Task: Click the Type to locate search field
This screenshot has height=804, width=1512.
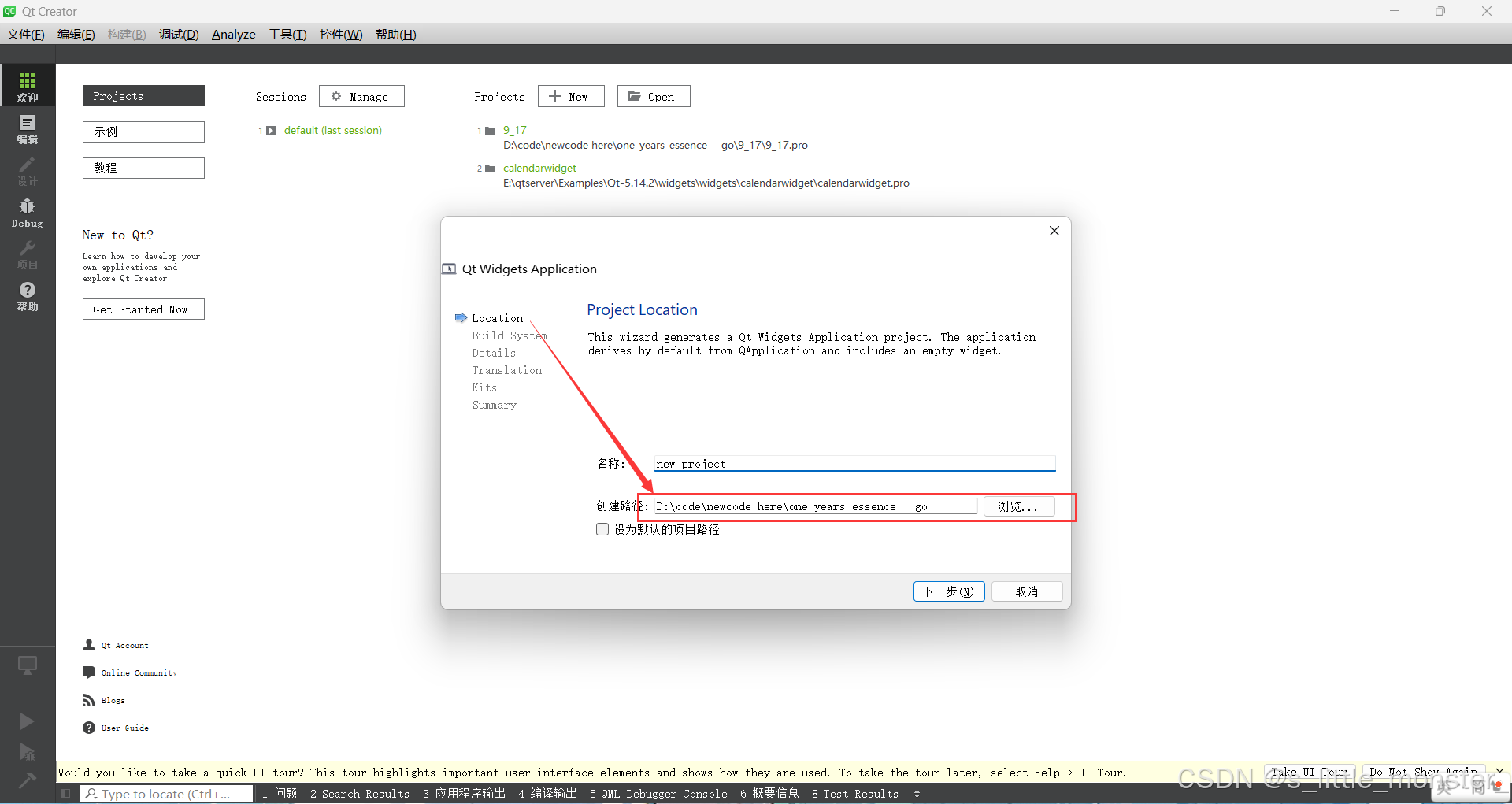Action: click(167, 794)
